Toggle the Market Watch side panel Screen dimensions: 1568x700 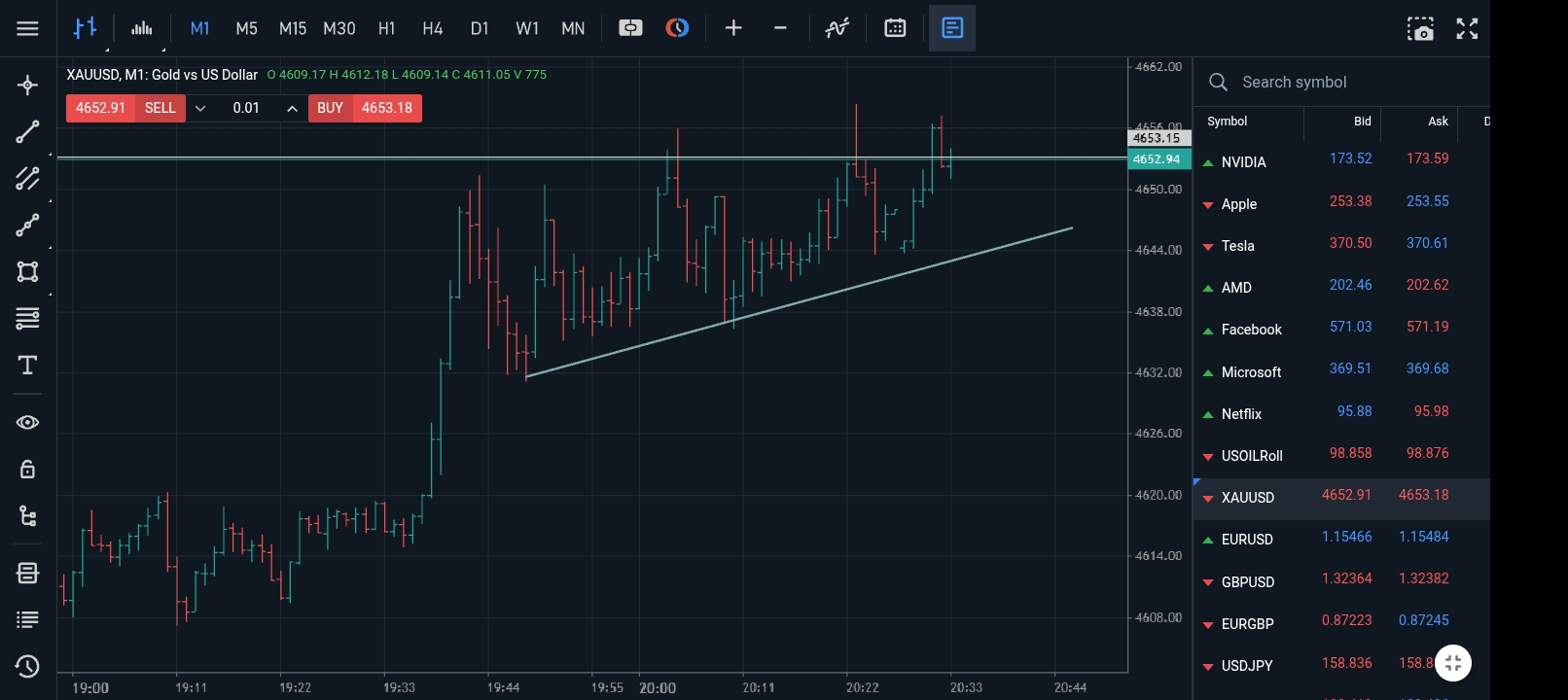952,28
